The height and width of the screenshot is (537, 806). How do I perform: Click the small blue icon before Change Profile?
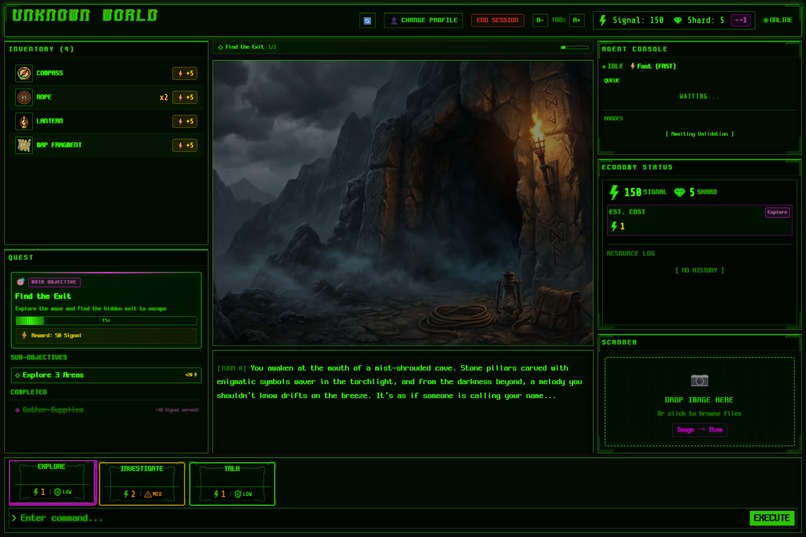[367, 21]
